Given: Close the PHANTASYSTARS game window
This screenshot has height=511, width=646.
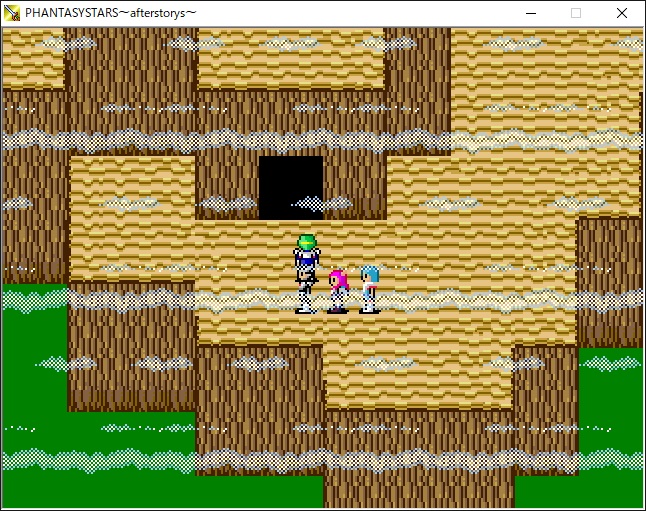Looking at the screenshot, I should [622, 13].
